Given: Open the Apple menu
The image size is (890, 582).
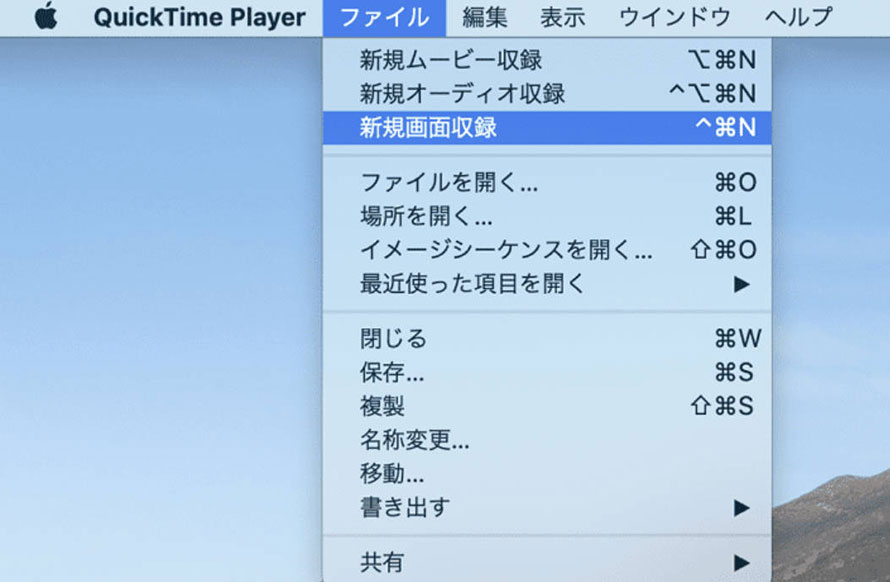Looking at the screenshot, I should pyautogui.click(x=46, y=16).
